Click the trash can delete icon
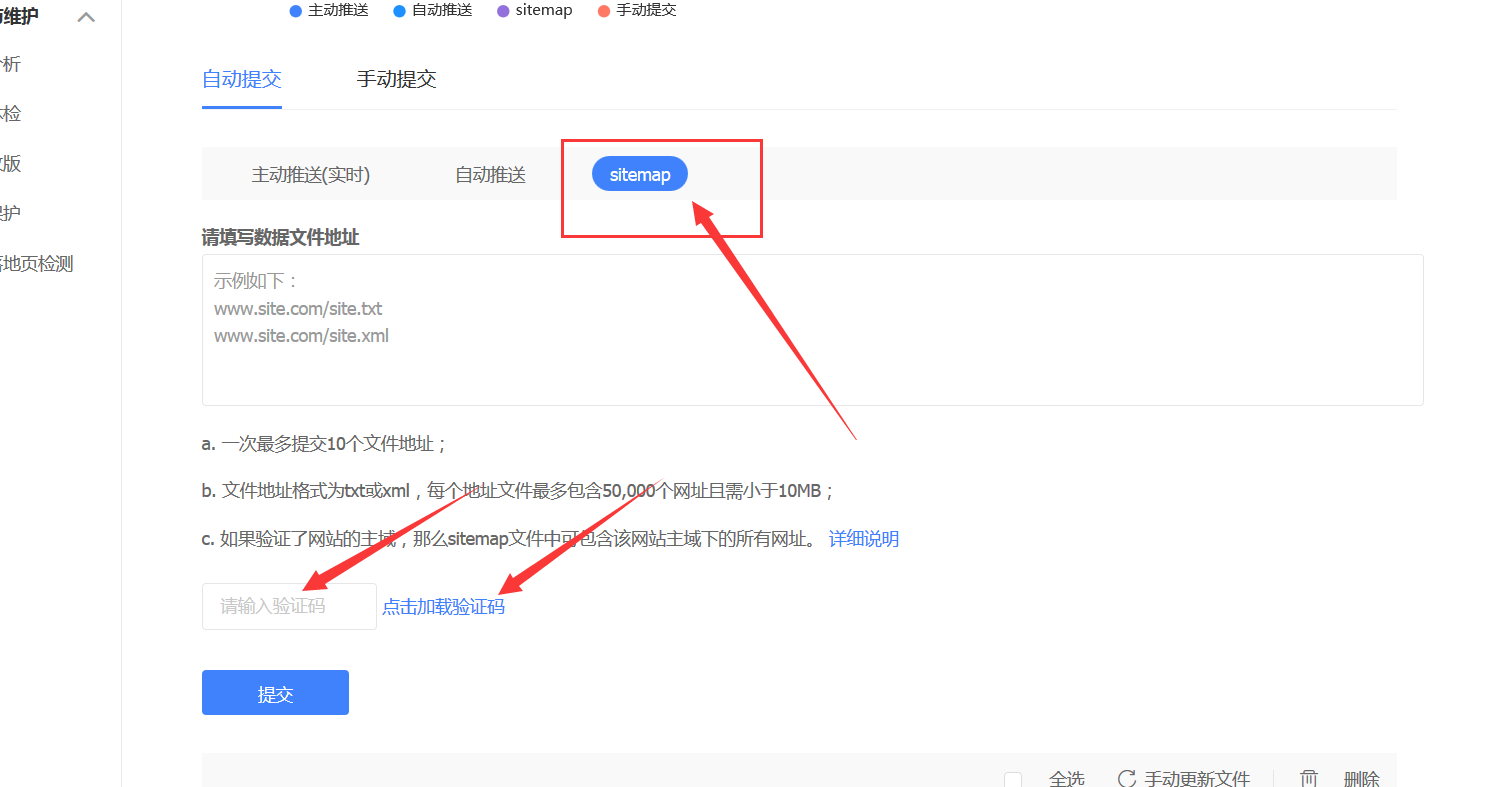This screenshot has height=787, width=1491. coord(1309,778)
